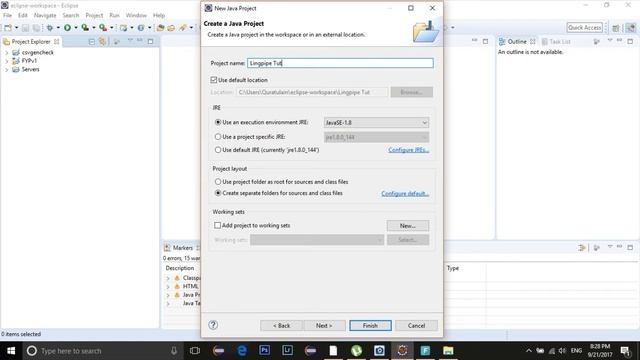Viewport: 640px width, 360px height.
Task: Expand the csvgencheck project tree node
Action: click(7, 53)
